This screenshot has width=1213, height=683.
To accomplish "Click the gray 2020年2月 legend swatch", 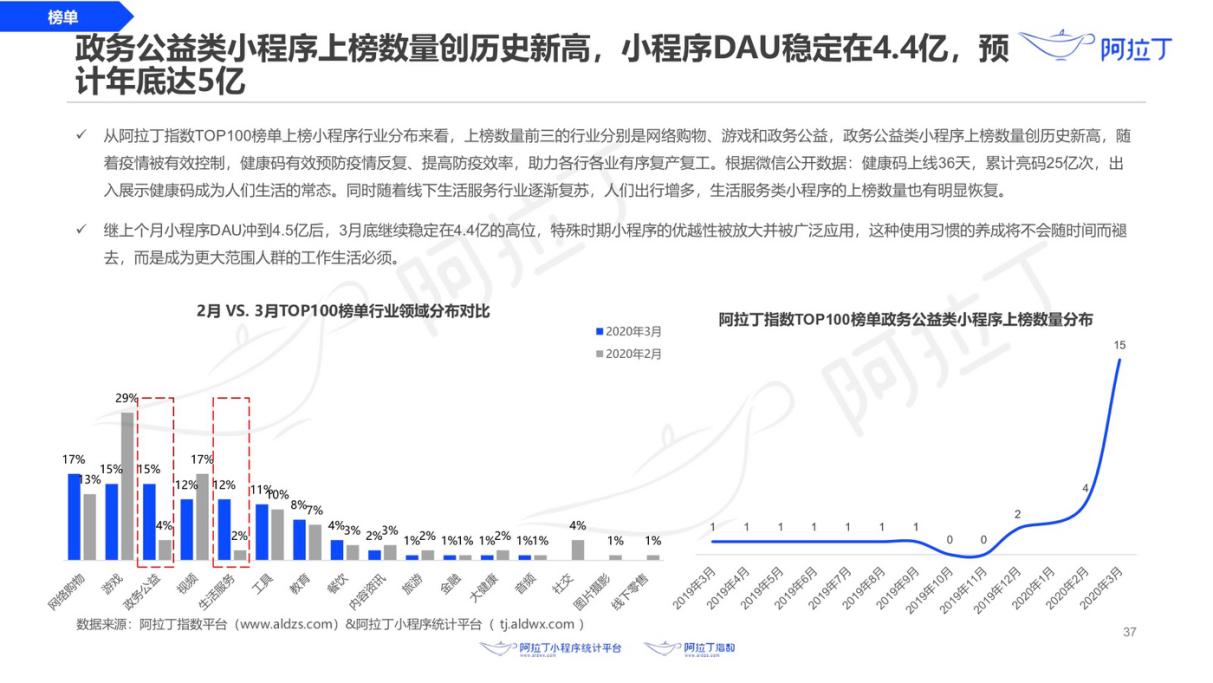I will click(x=598, y=354).
